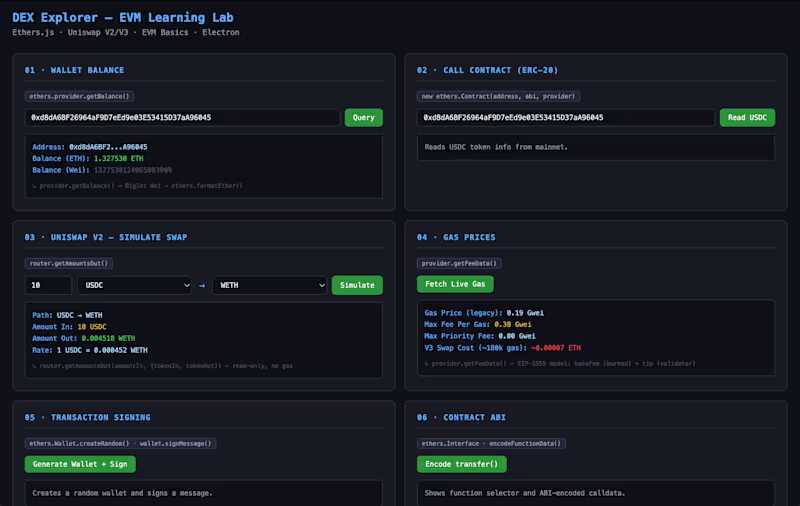Click the DEX Explorer — EVM Learning Lab title

123,17
